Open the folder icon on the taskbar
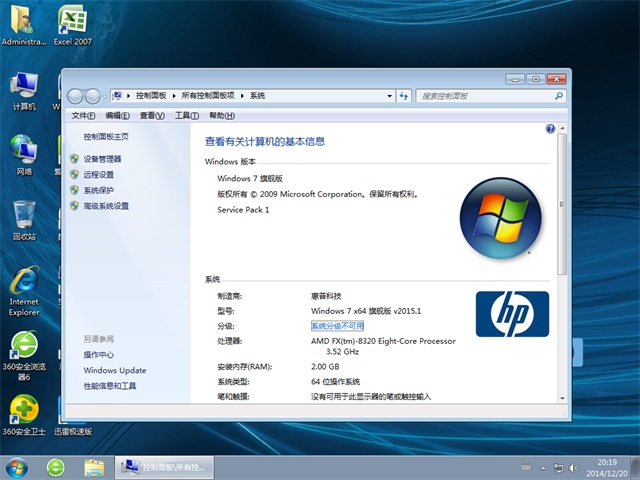Image resolution: width=640 pixels, height=480 pixels. pyautogui.click(x=95, y=466)
